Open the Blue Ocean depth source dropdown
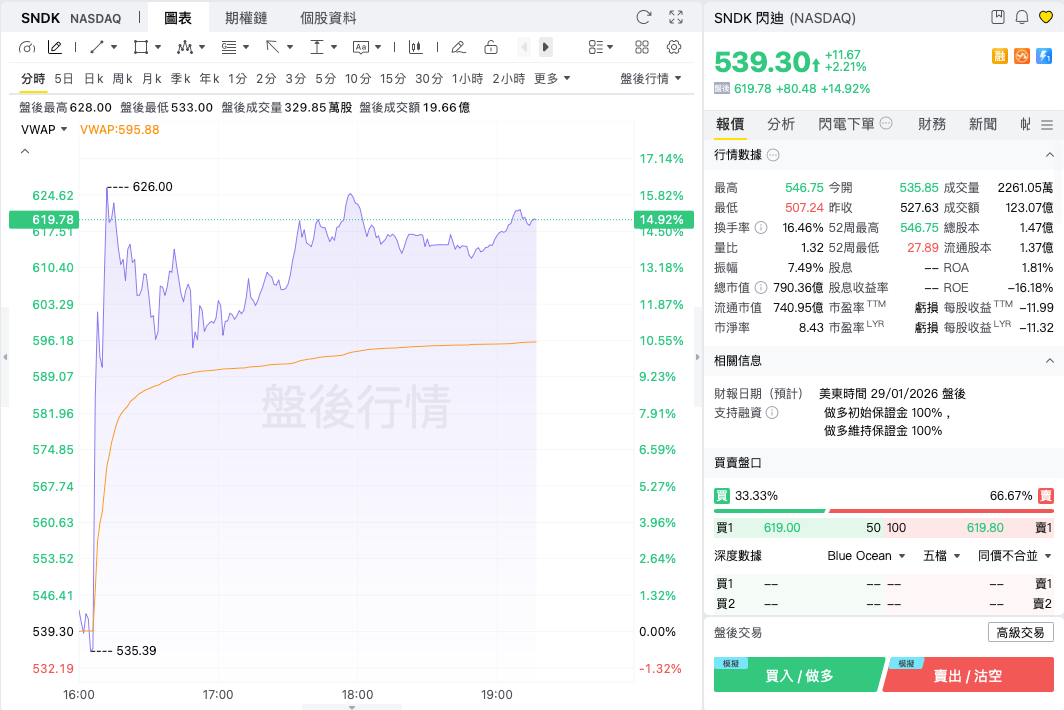 (866, 555)
